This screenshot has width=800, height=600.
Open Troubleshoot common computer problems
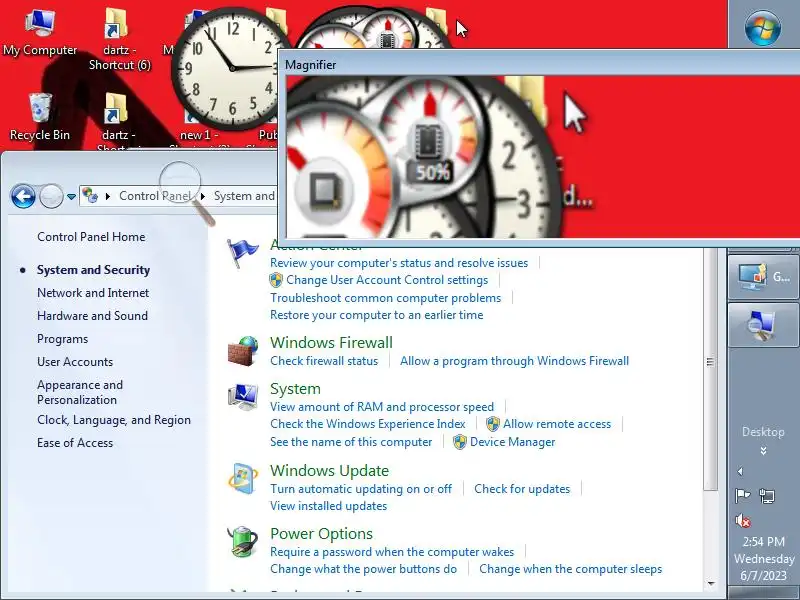(x=386, y=298)
